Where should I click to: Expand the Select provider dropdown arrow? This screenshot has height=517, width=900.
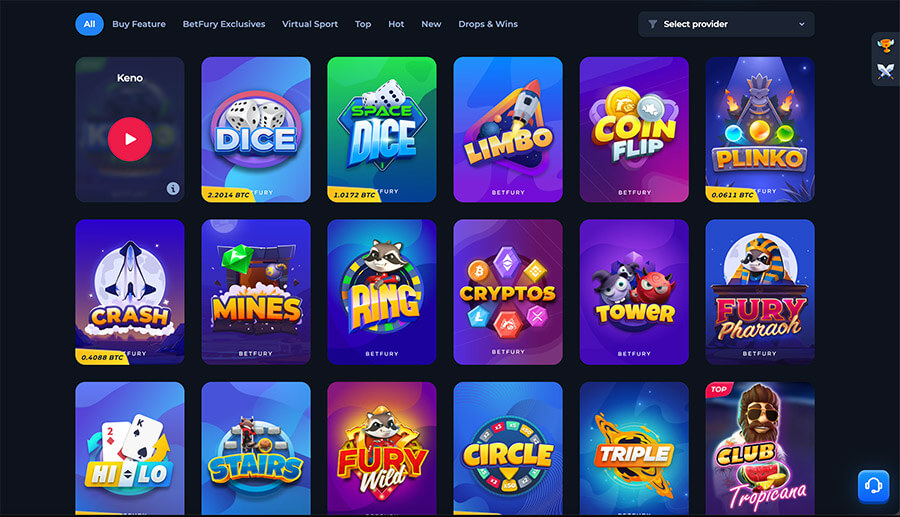click(802, 24)
